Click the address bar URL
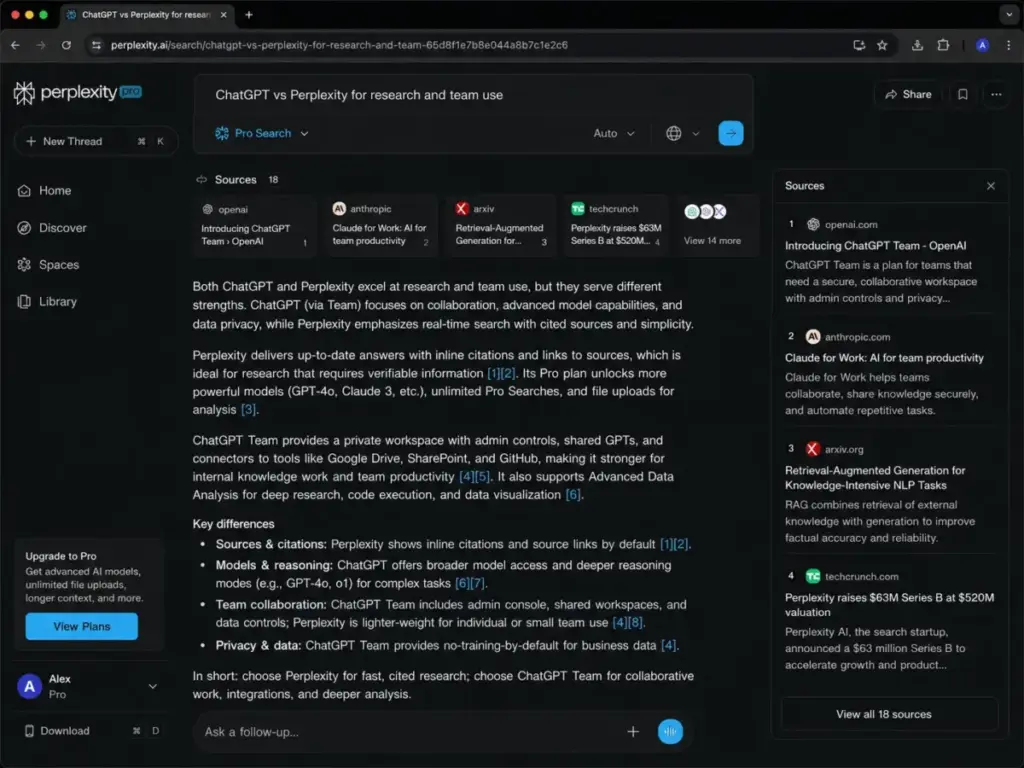Screen dimensions: 1024x768 tap(339, 45)
